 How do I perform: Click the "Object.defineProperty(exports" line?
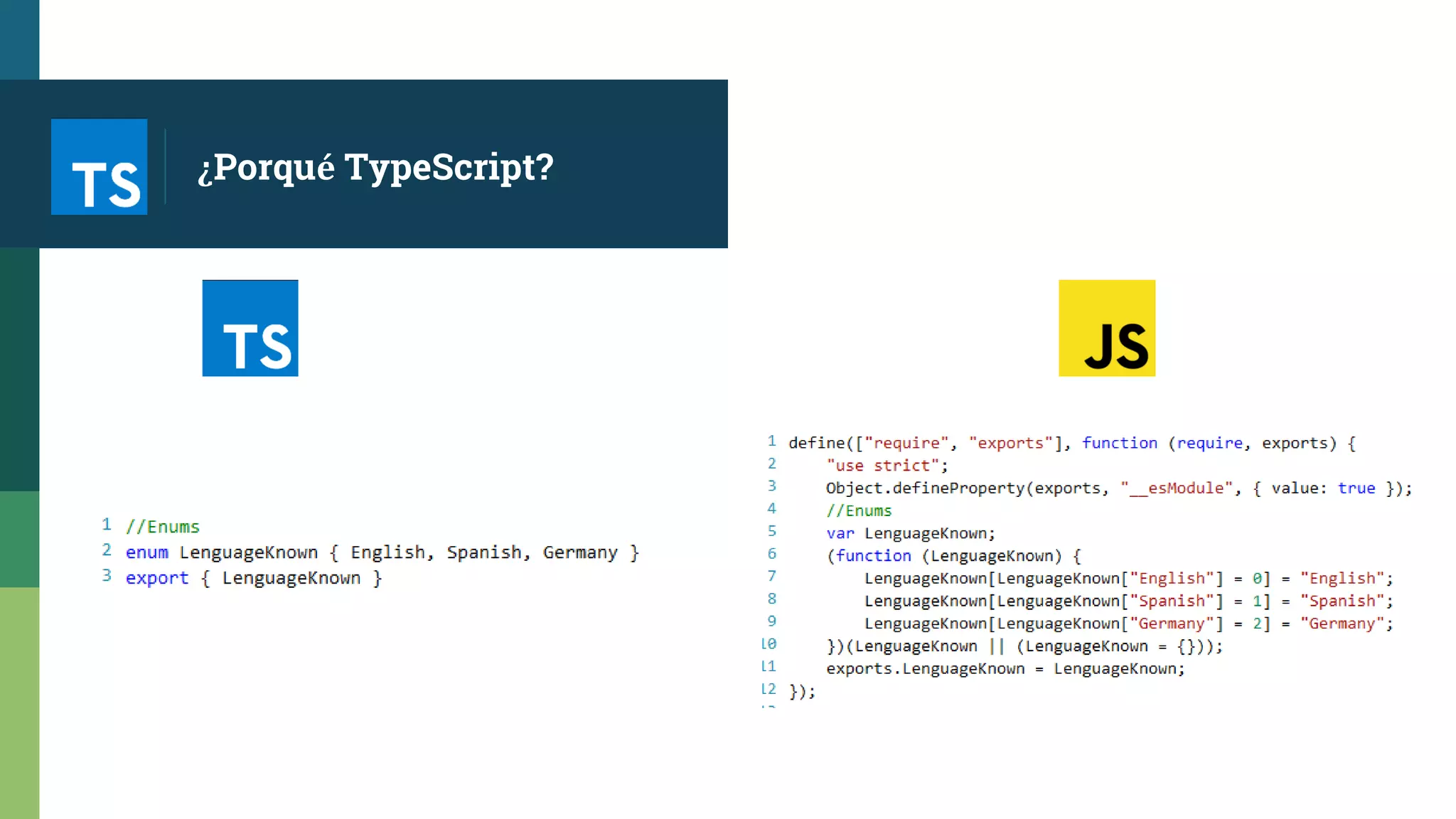click(x=1119, y=488)
